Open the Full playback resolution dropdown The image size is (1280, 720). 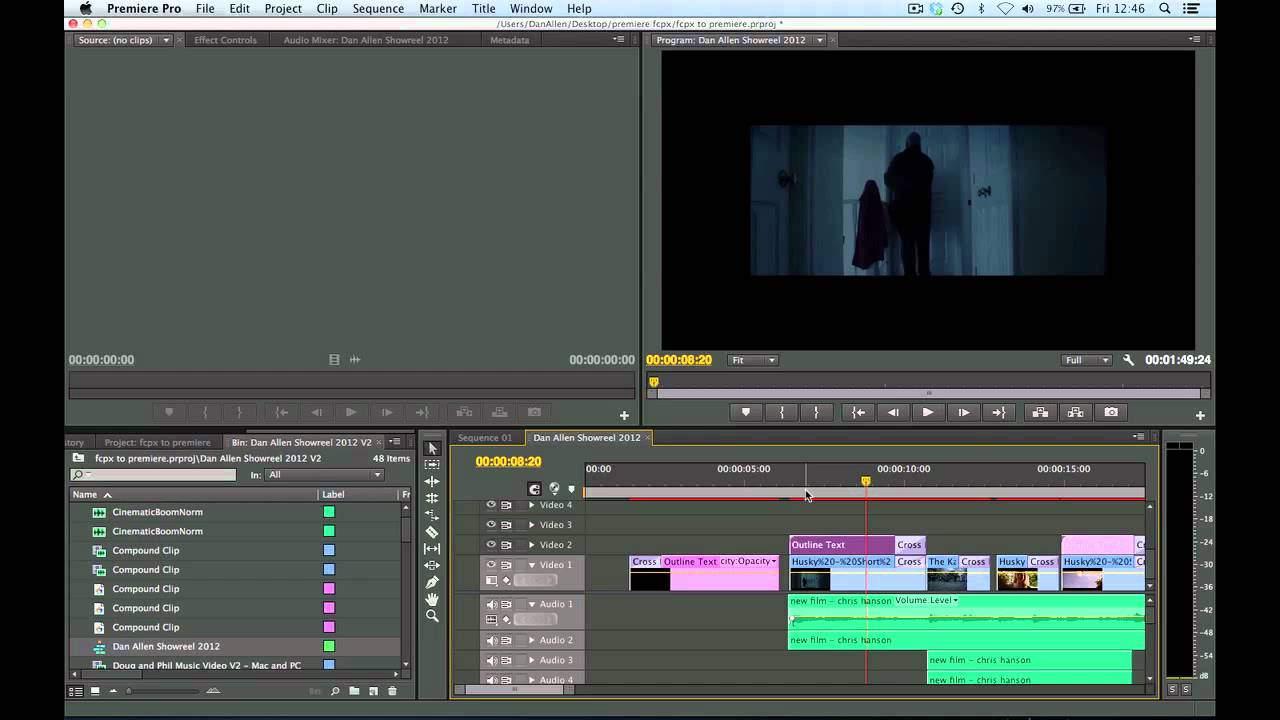point(1087,360)
